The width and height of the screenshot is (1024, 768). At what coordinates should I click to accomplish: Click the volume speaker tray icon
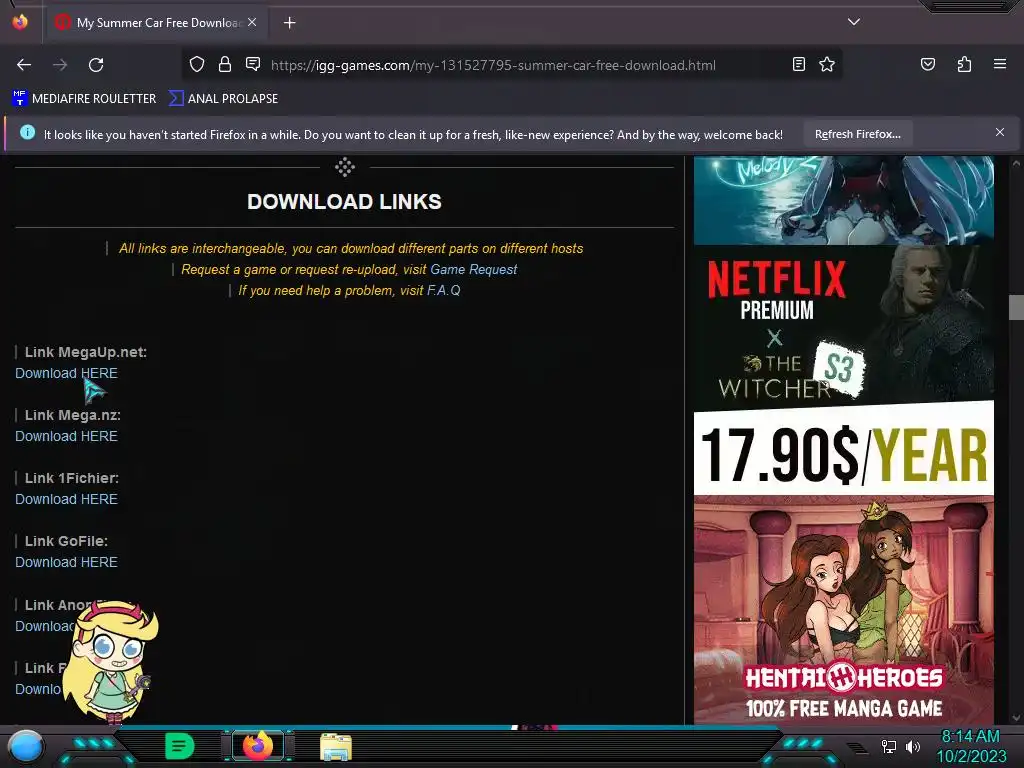913,746
